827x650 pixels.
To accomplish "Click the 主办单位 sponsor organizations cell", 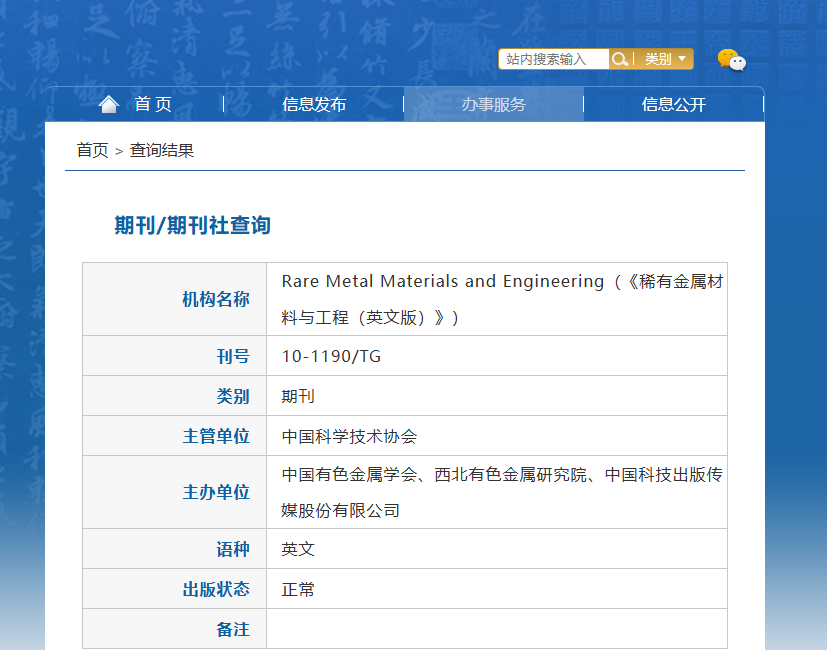I will [497, 492].
